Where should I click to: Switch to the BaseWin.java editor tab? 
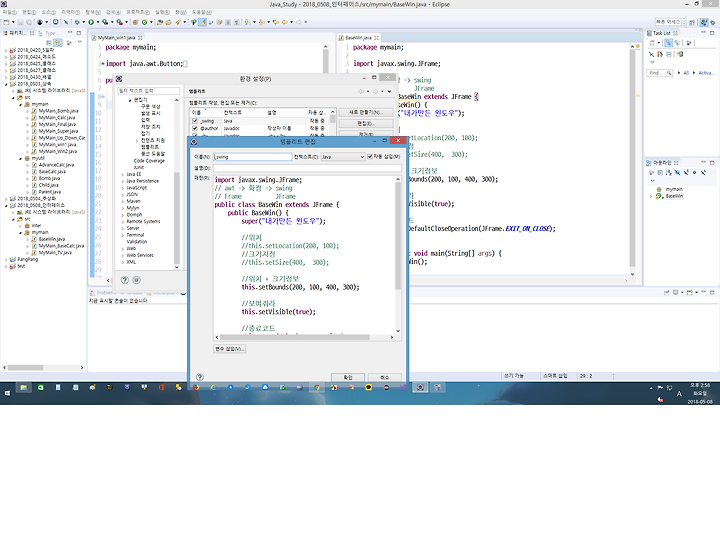359,38
